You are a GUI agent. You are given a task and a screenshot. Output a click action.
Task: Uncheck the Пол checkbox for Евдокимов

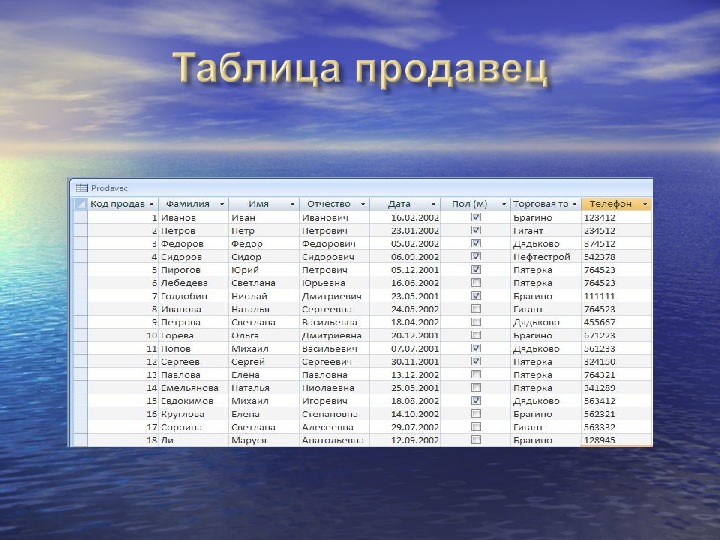coord(476,400)
